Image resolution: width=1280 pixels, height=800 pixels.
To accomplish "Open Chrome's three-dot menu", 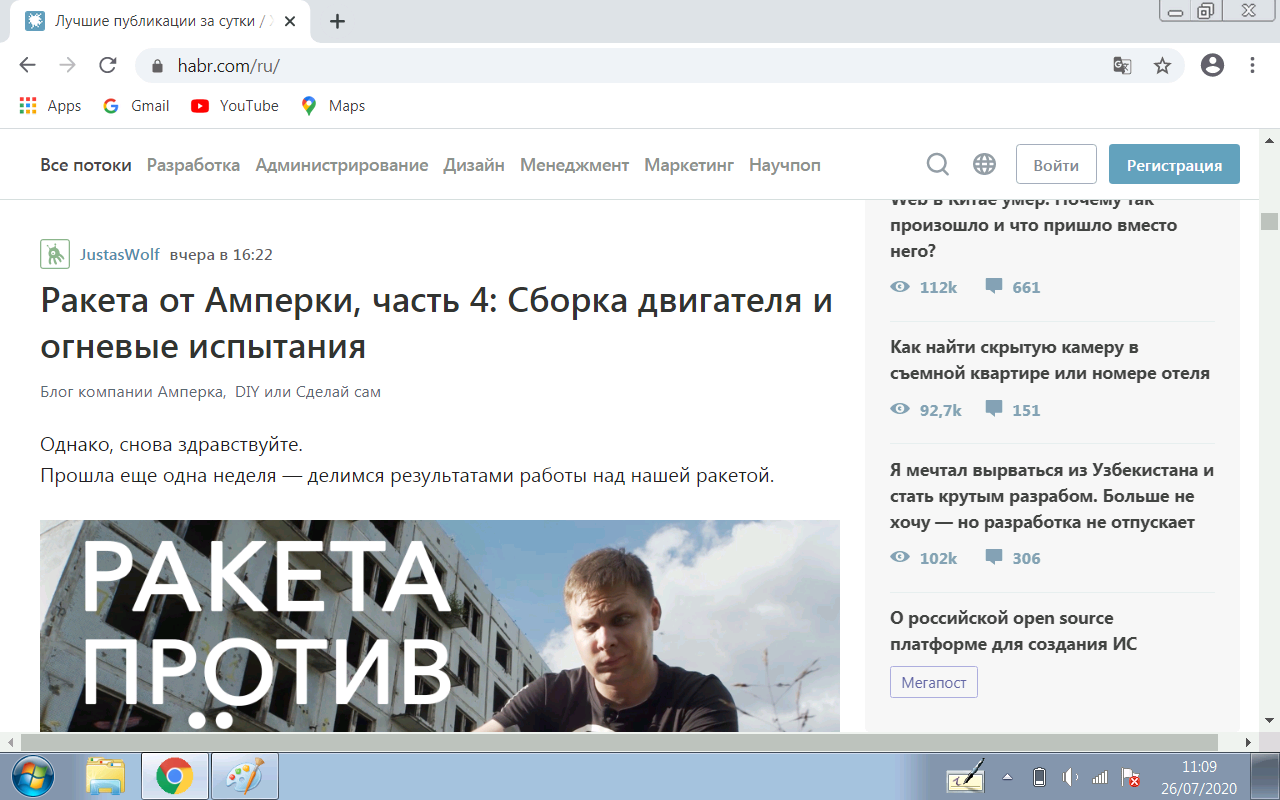I will [1251, 65].
